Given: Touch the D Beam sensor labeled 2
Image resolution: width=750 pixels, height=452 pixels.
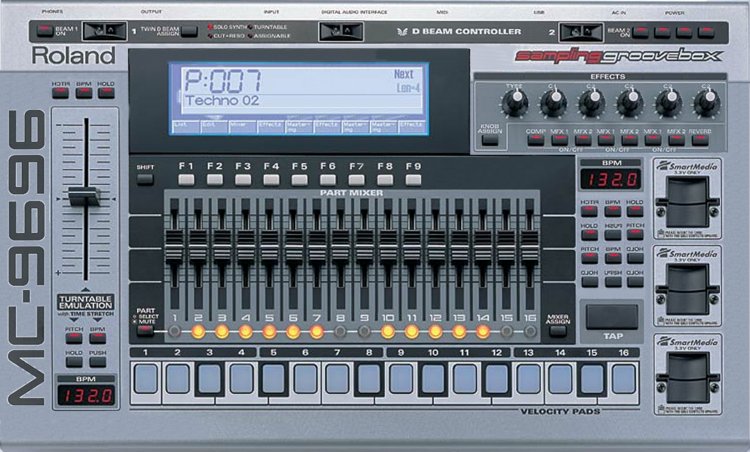Looking at the screenshot, I should (x=581, y=32).
